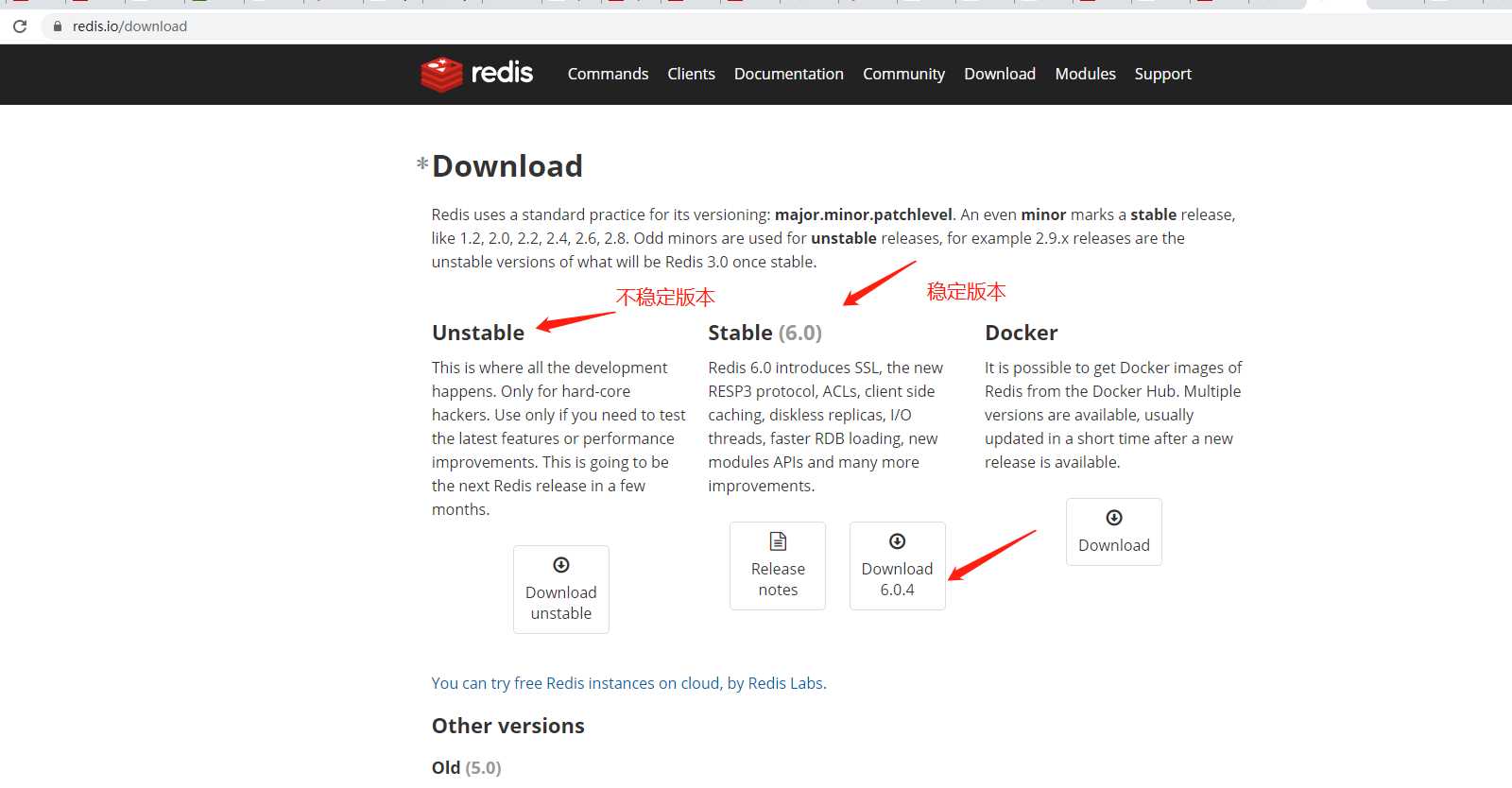Open the Download menu item in navbar
The image size is (1512, 788).
(x=1000, y=74)
